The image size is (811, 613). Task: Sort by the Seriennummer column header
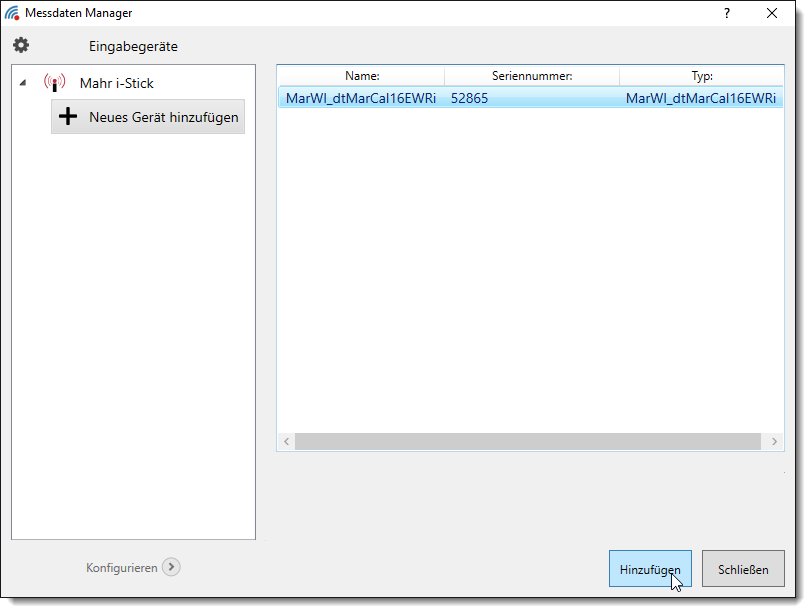[531, 76]
